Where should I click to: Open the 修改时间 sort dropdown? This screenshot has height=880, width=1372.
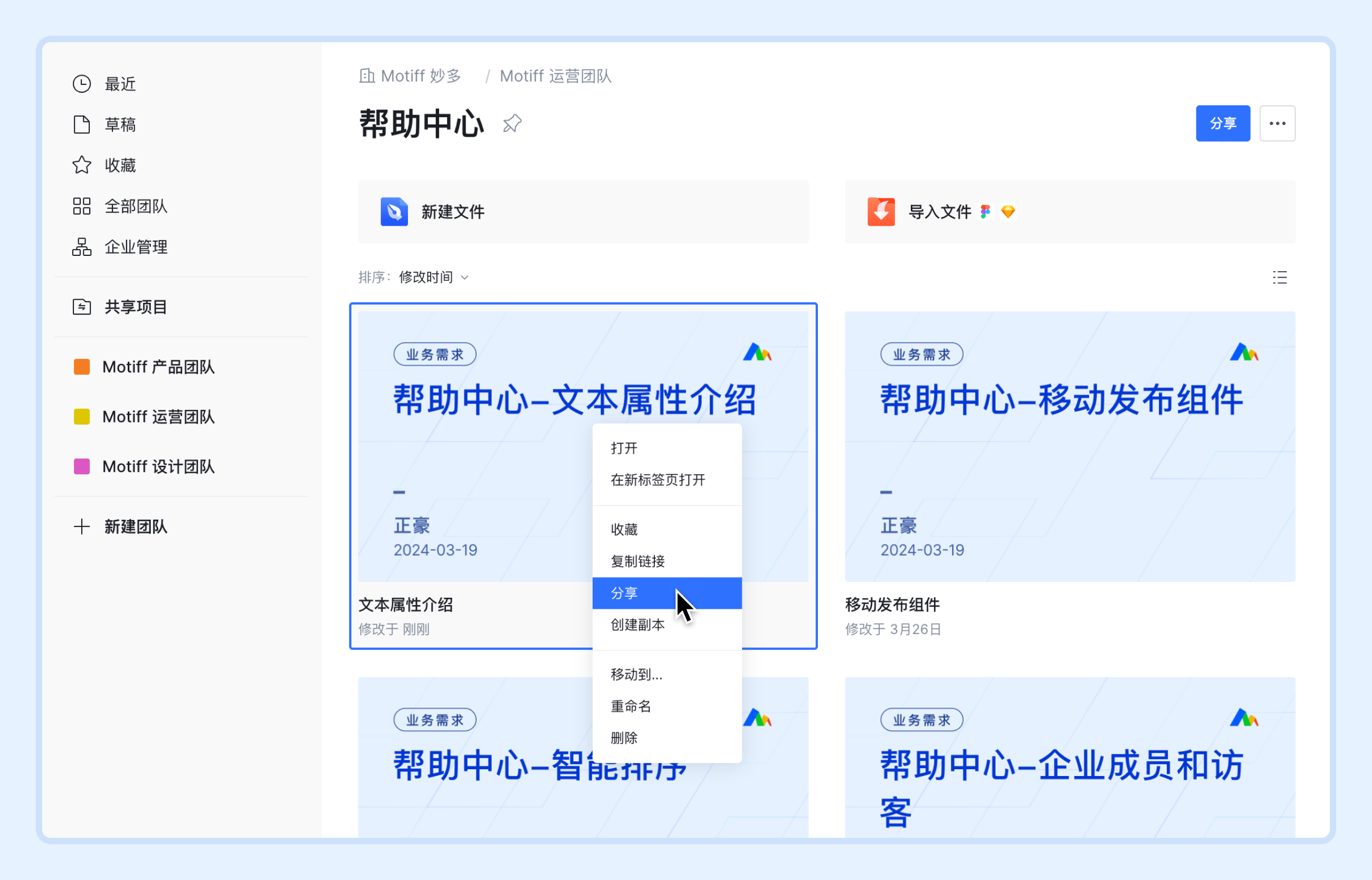(x=434, y=277)
